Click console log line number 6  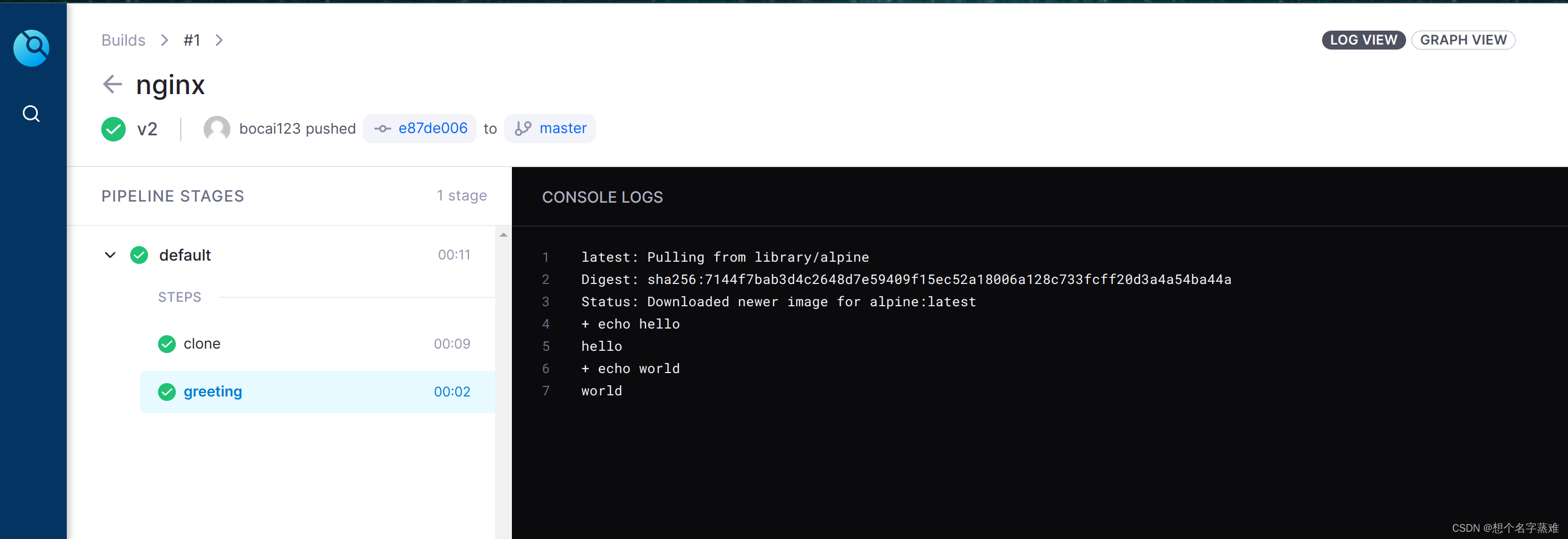546,369
